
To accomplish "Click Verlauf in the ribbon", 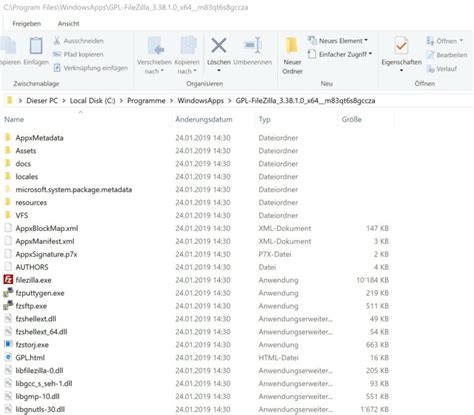I will click(442, 69).
